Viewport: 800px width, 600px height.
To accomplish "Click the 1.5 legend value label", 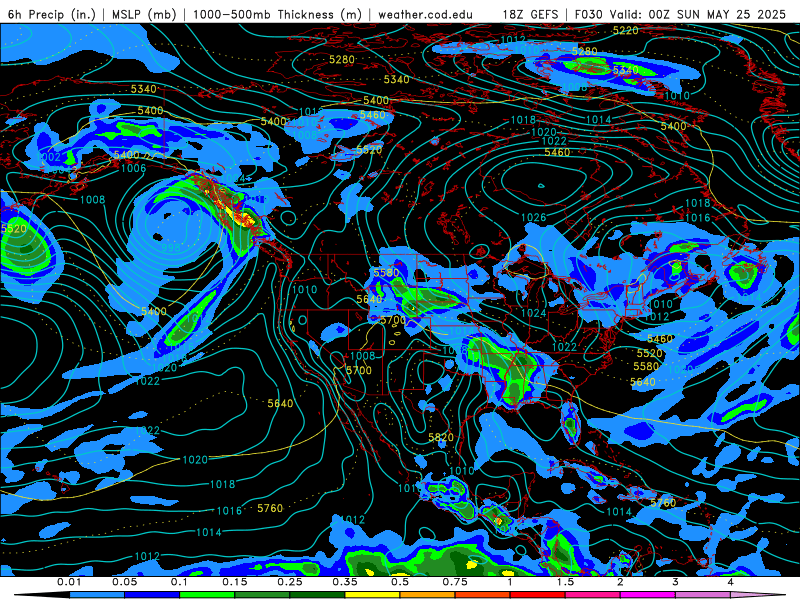I will (x=565, y=582).
